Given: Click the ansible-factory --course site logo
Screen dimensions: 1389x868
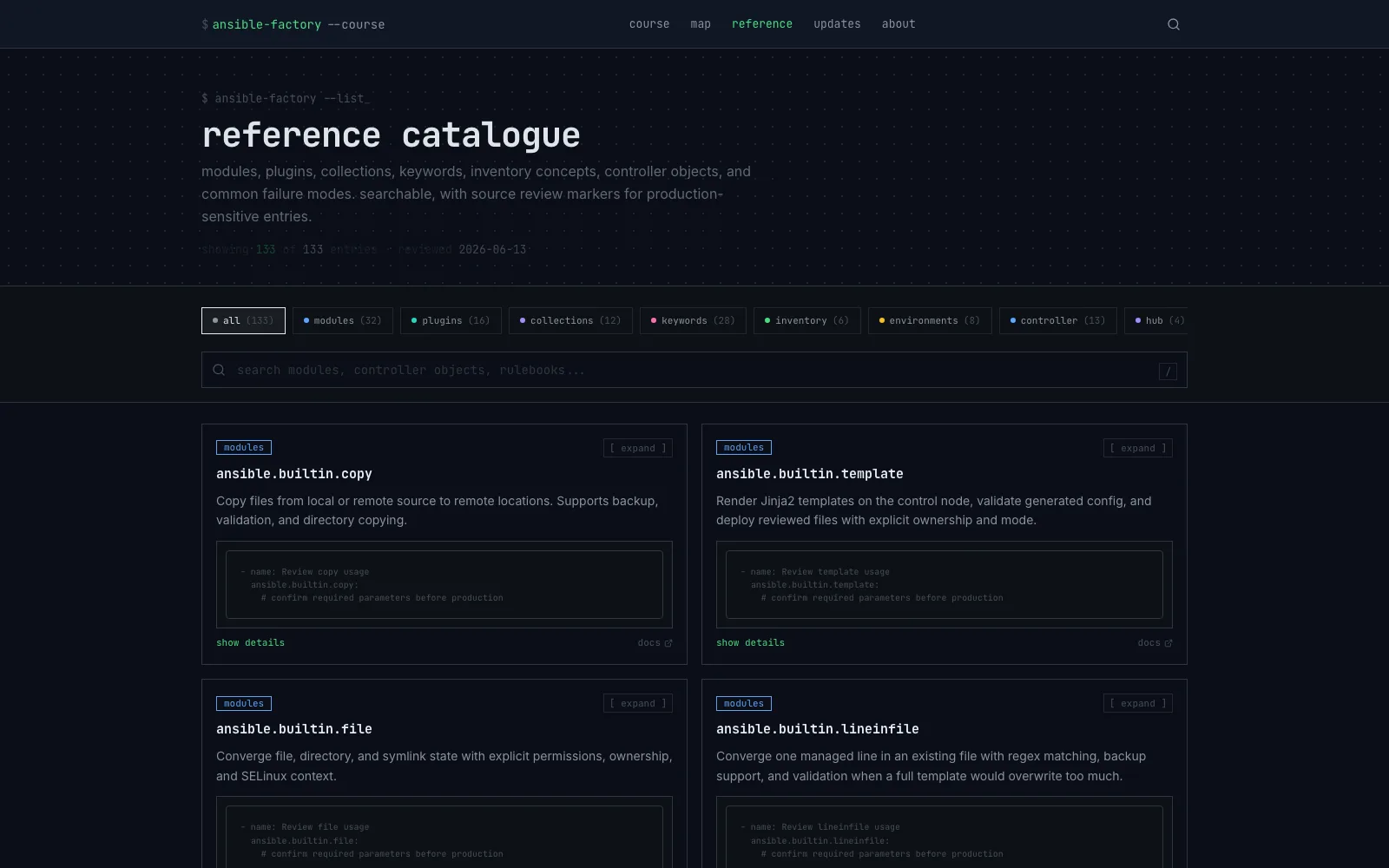Looking at the screenshot, I should (x=293, y=24).
